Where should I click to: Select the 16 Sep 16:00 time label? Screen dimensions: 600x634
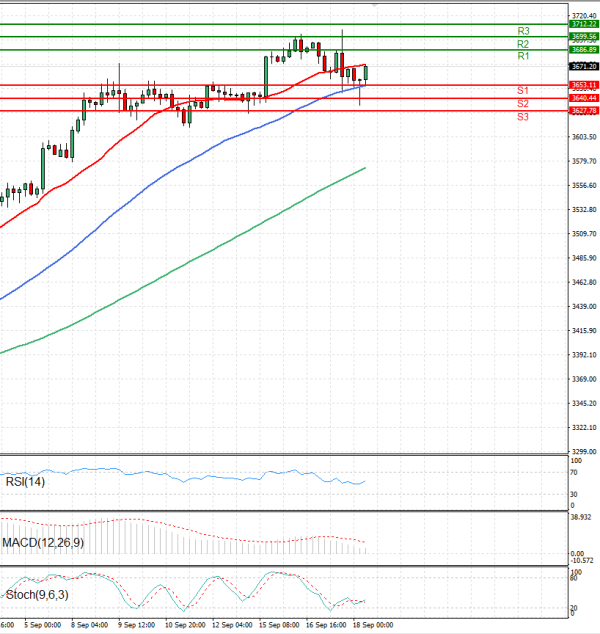tap(326, 625)
